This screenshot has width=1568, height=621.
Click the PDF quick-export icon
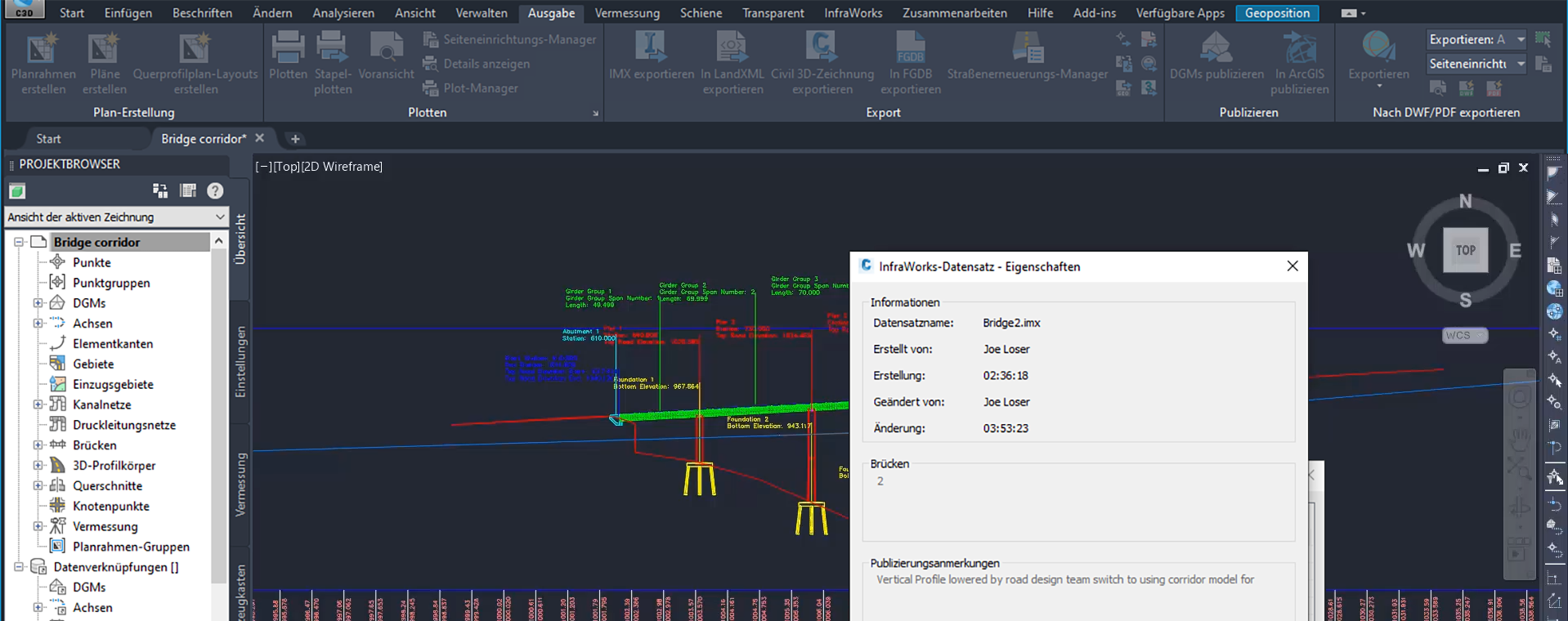click(x=1494, y=87)
